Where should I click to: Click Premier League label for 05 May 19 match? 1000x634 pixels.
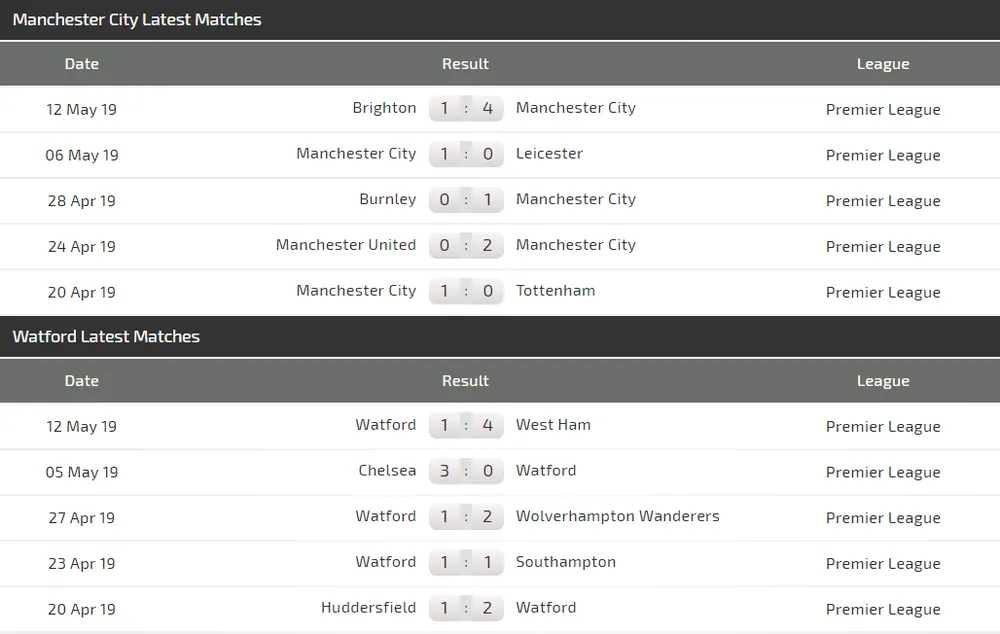(883, 472)
